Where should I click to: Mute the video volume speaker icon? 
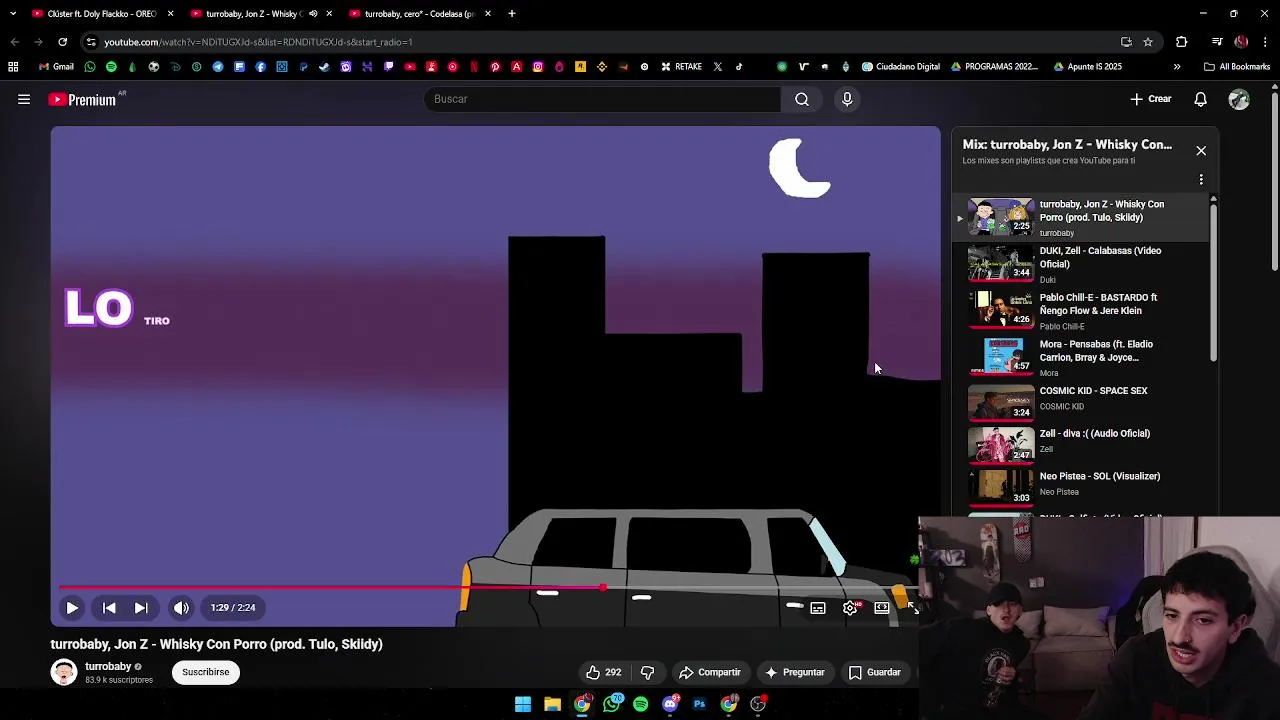point(181,607)
